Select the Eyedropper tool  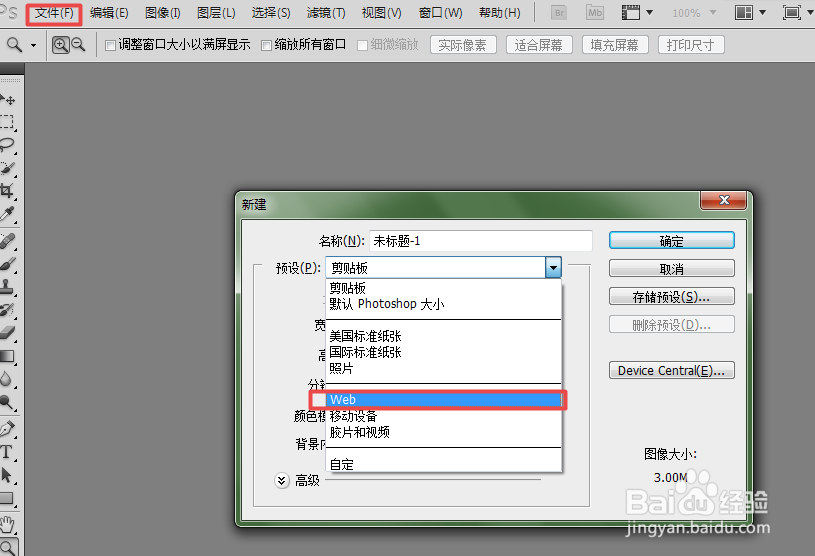7,214
